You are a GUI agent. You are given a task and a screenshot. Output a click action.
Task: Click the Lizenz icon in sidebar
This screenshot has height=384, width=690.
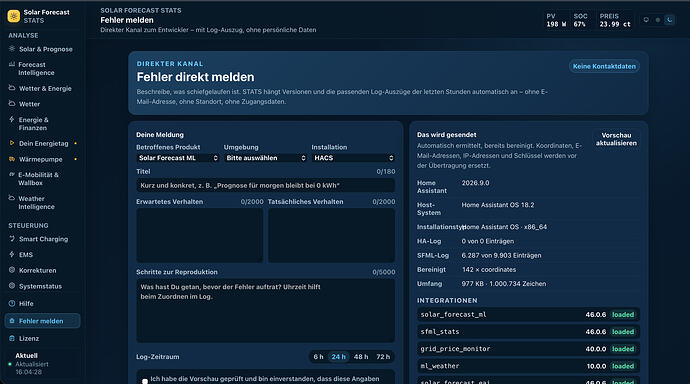click(x=12, y=338)
